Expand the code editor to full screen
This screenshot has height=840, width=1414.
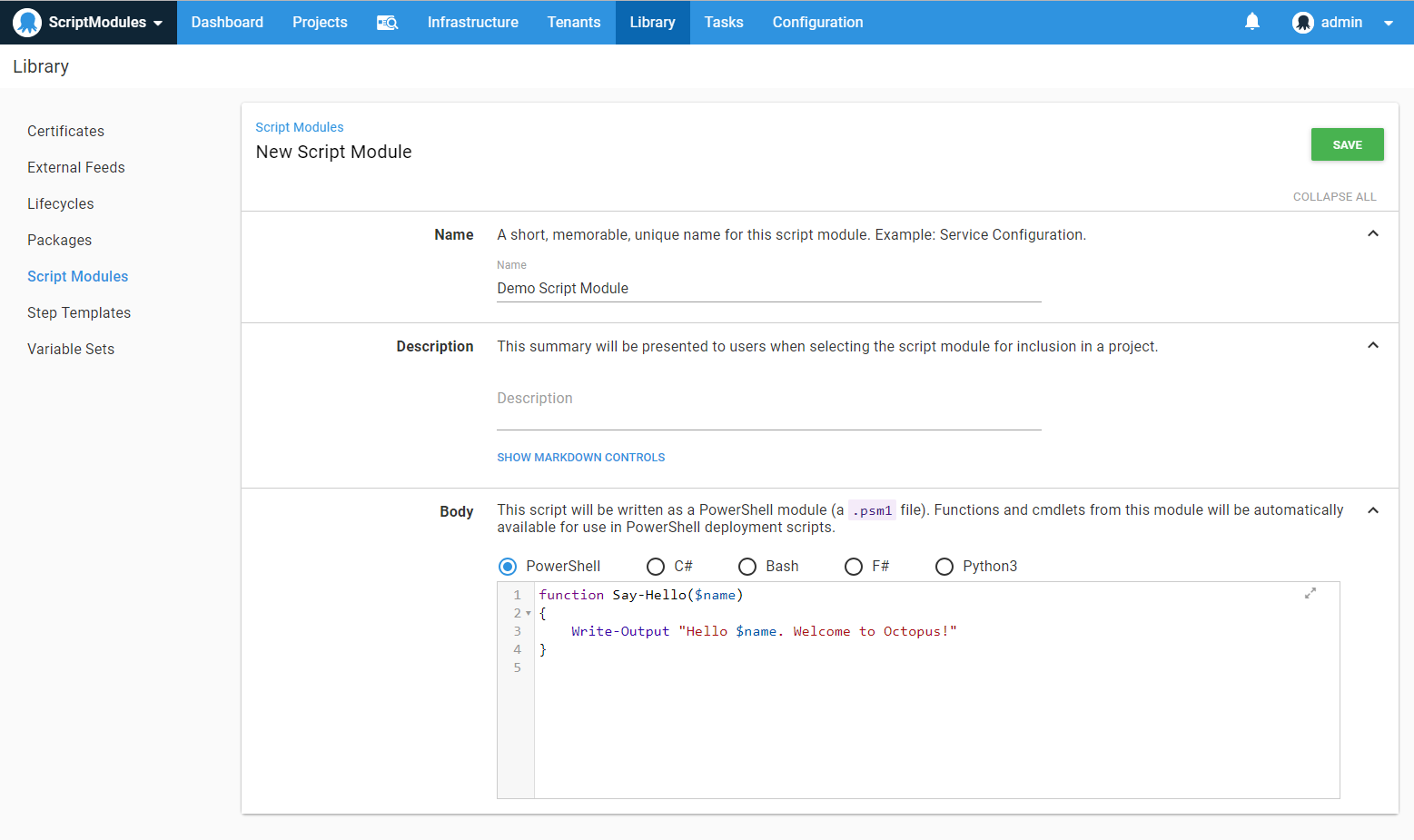(x=1310, y=593)
